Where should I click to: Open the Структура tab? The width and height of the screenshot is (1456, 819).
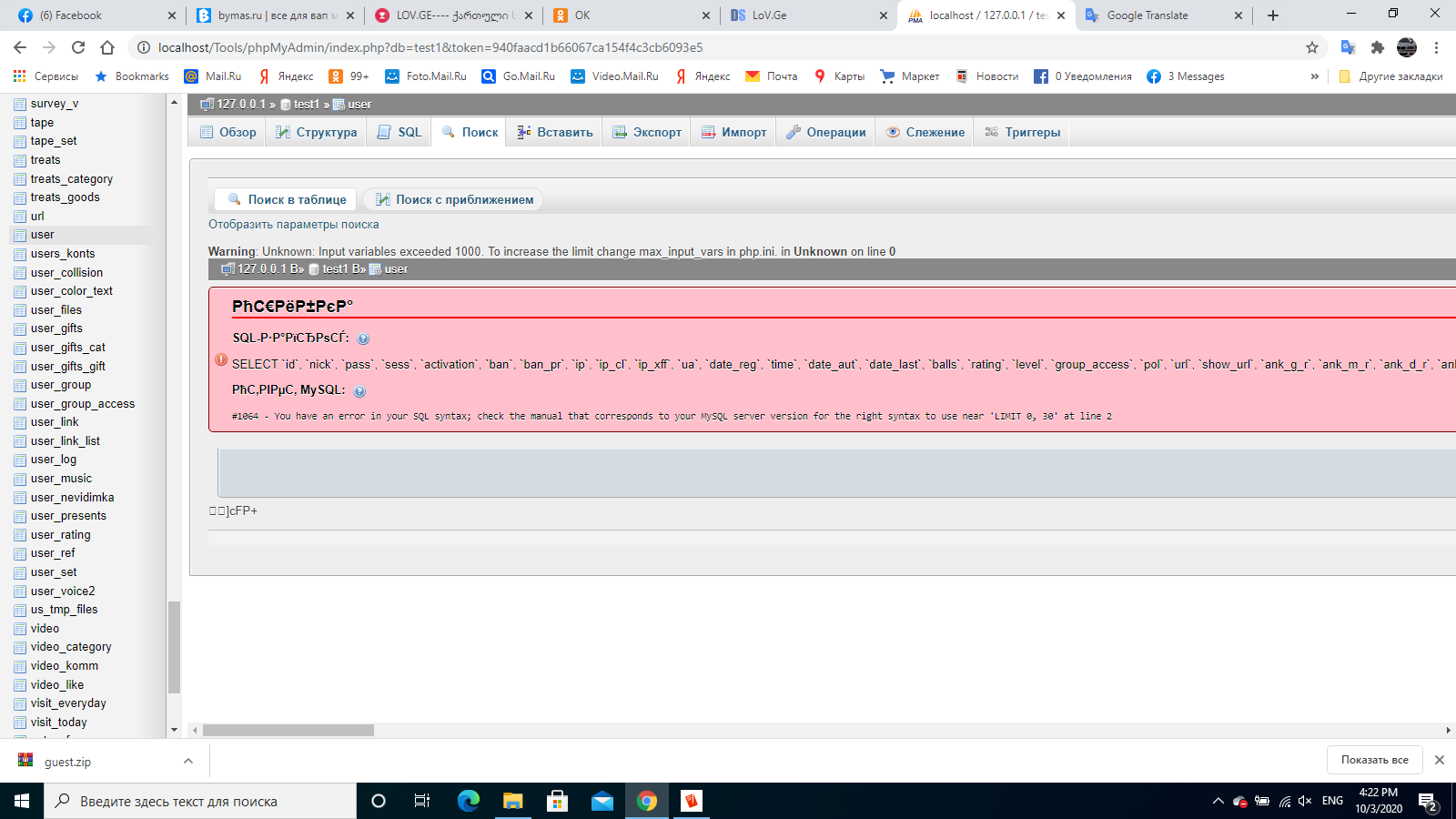tap(317, 132)
